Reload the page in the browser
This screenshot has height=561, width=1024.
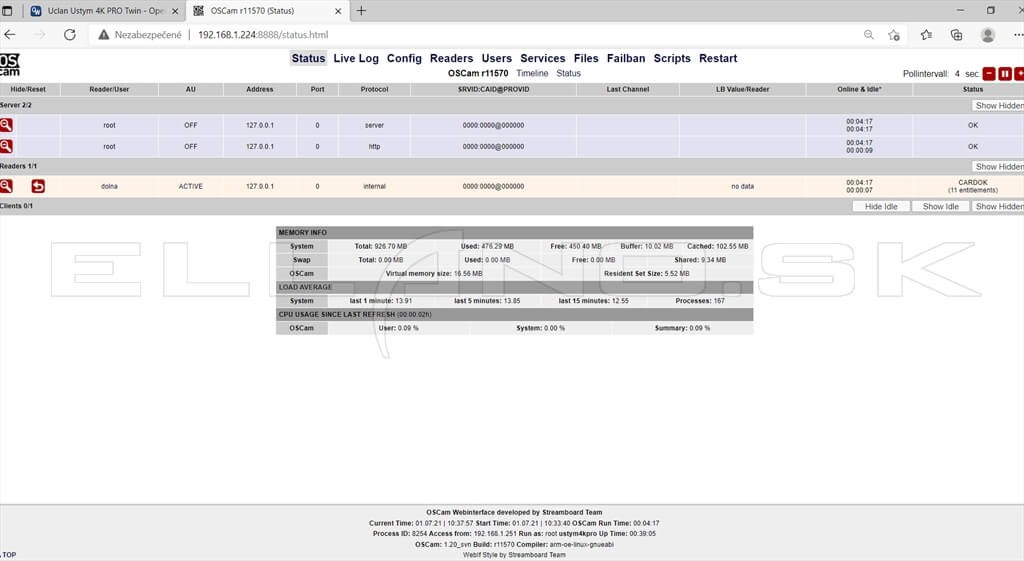pos(70,35)
